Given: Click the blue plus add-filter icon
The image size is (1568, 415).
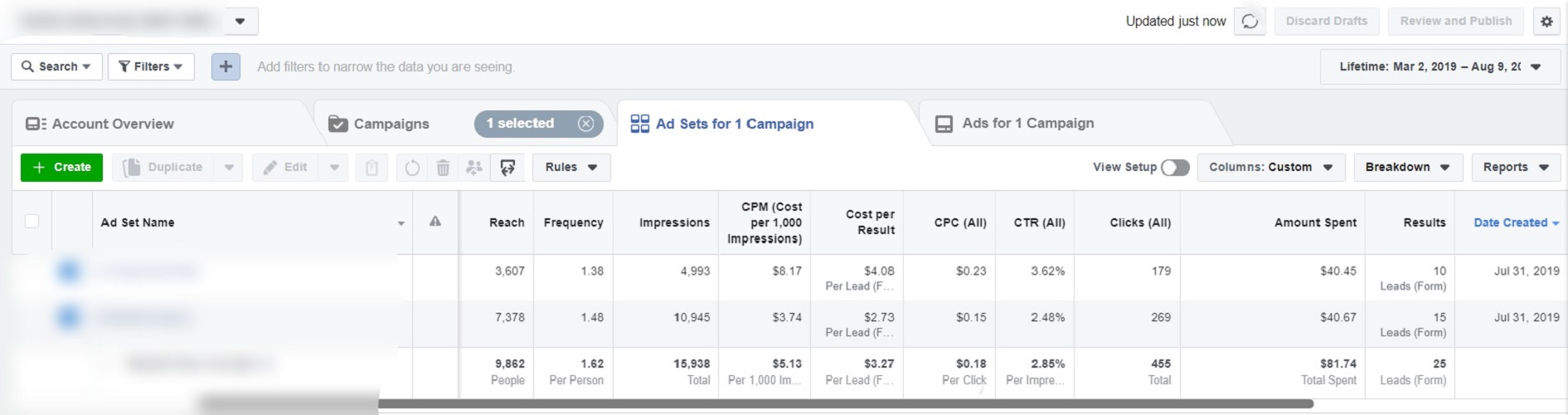Looking at the screenshot, I should 226,66.
